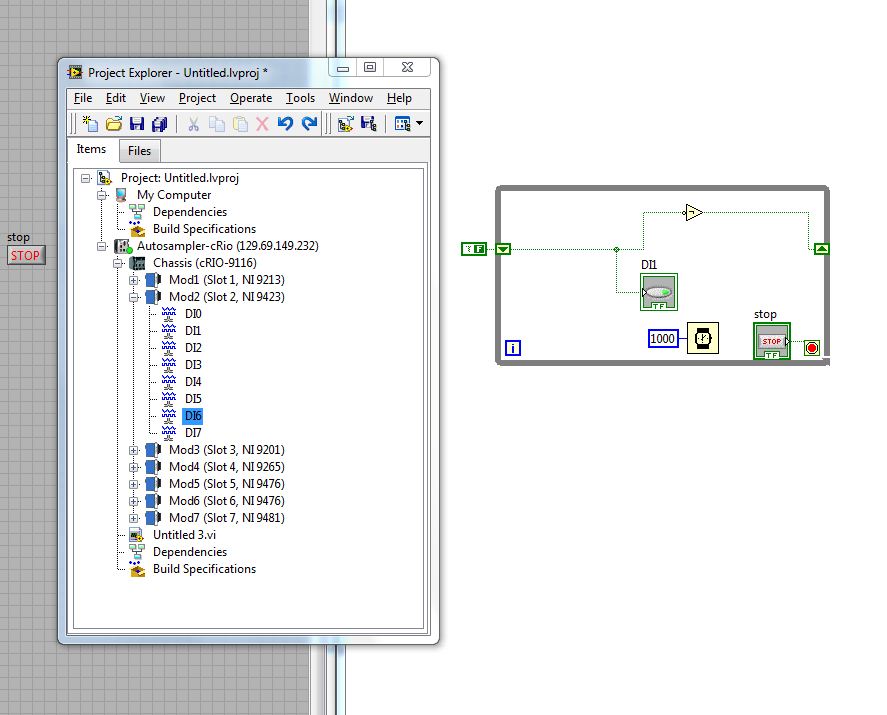
Task: Click the loop iteration terminal i
Action: pos(513,349)
